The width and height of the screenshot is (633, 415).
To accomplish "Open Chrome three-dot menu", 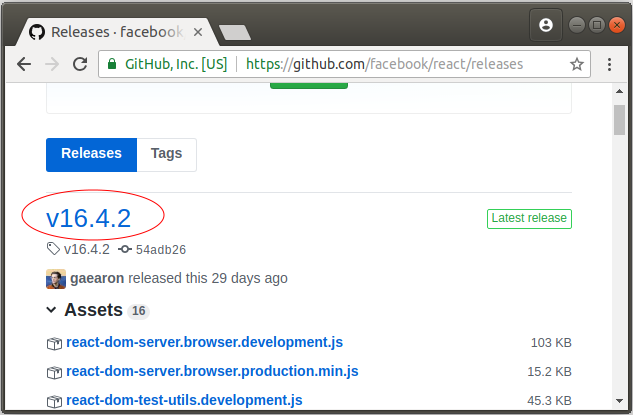I will tap(610, 64).
